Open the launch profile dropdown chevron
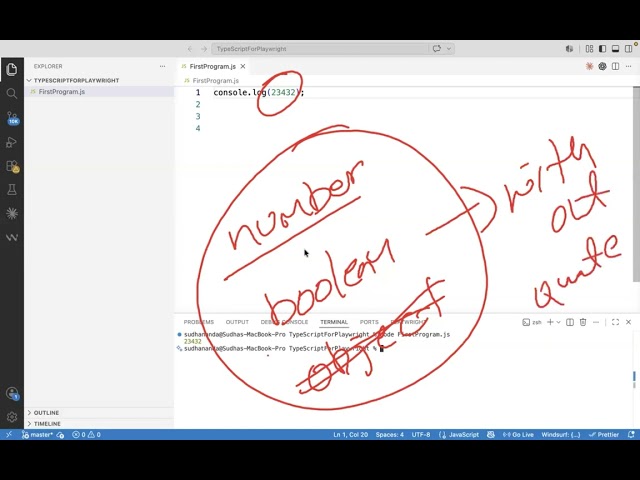This screenshot has width=640, height=480. point(558,322)
